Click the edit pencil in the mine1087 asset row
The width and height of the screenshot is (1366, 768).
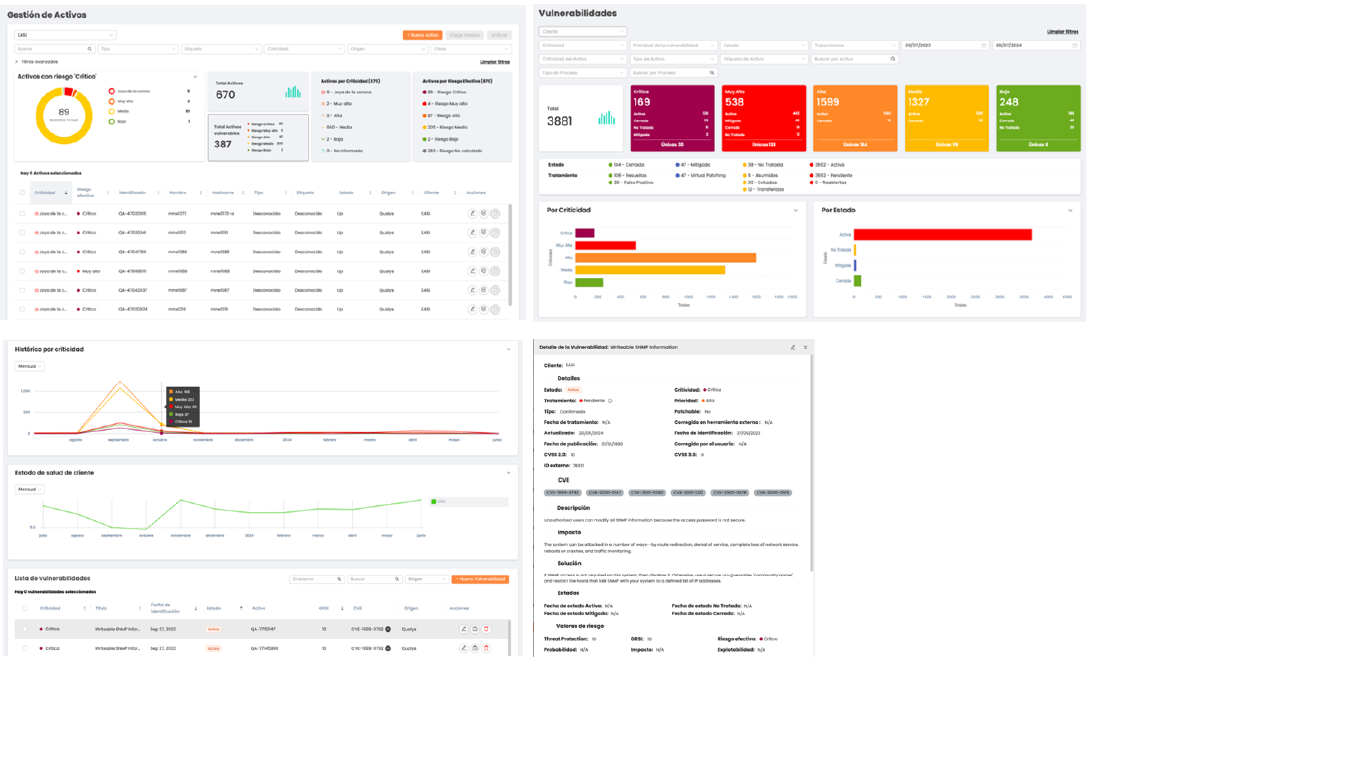click(x=472, y=290)
